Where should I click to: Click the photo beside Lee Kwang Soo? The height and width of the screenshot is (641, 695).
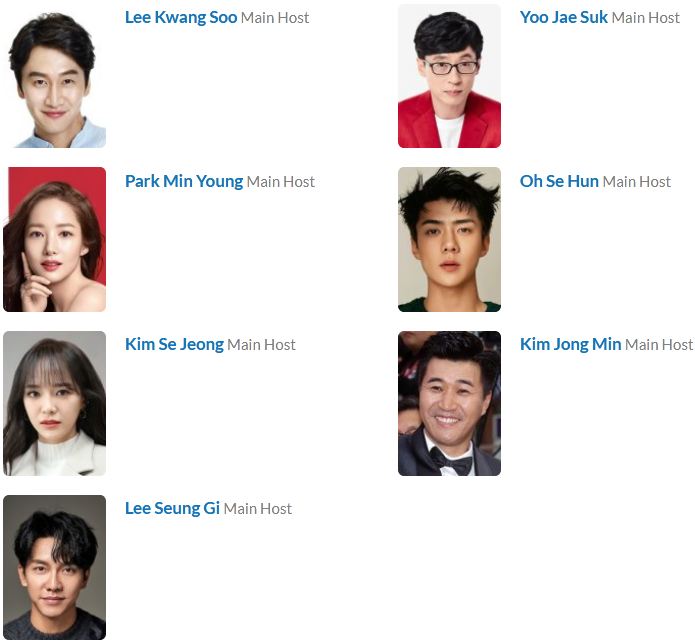pos(55,76)
